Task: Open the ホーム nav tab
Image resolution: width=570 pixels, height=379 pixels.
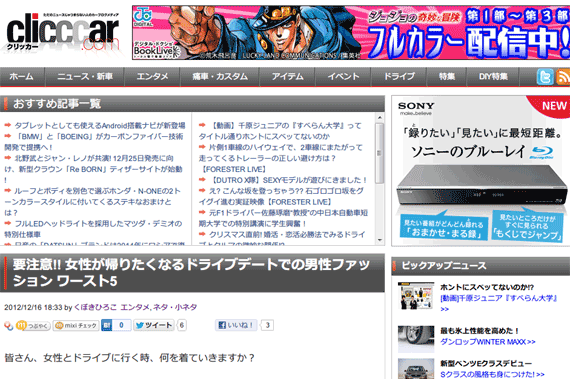Action: click(x=21, y=77)
